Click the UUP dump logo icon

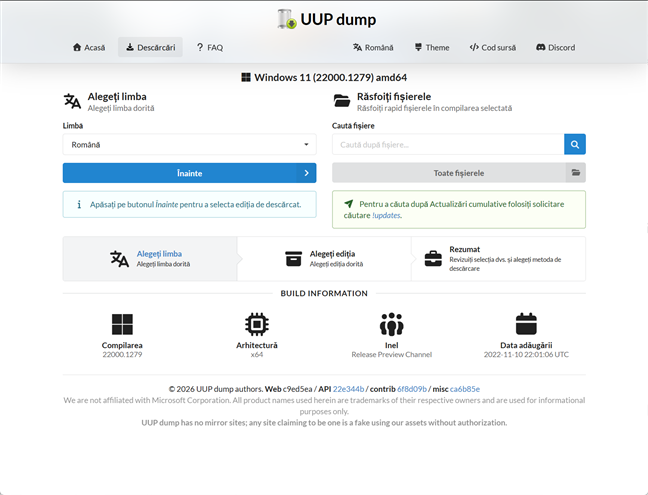[x=287, y=19]
